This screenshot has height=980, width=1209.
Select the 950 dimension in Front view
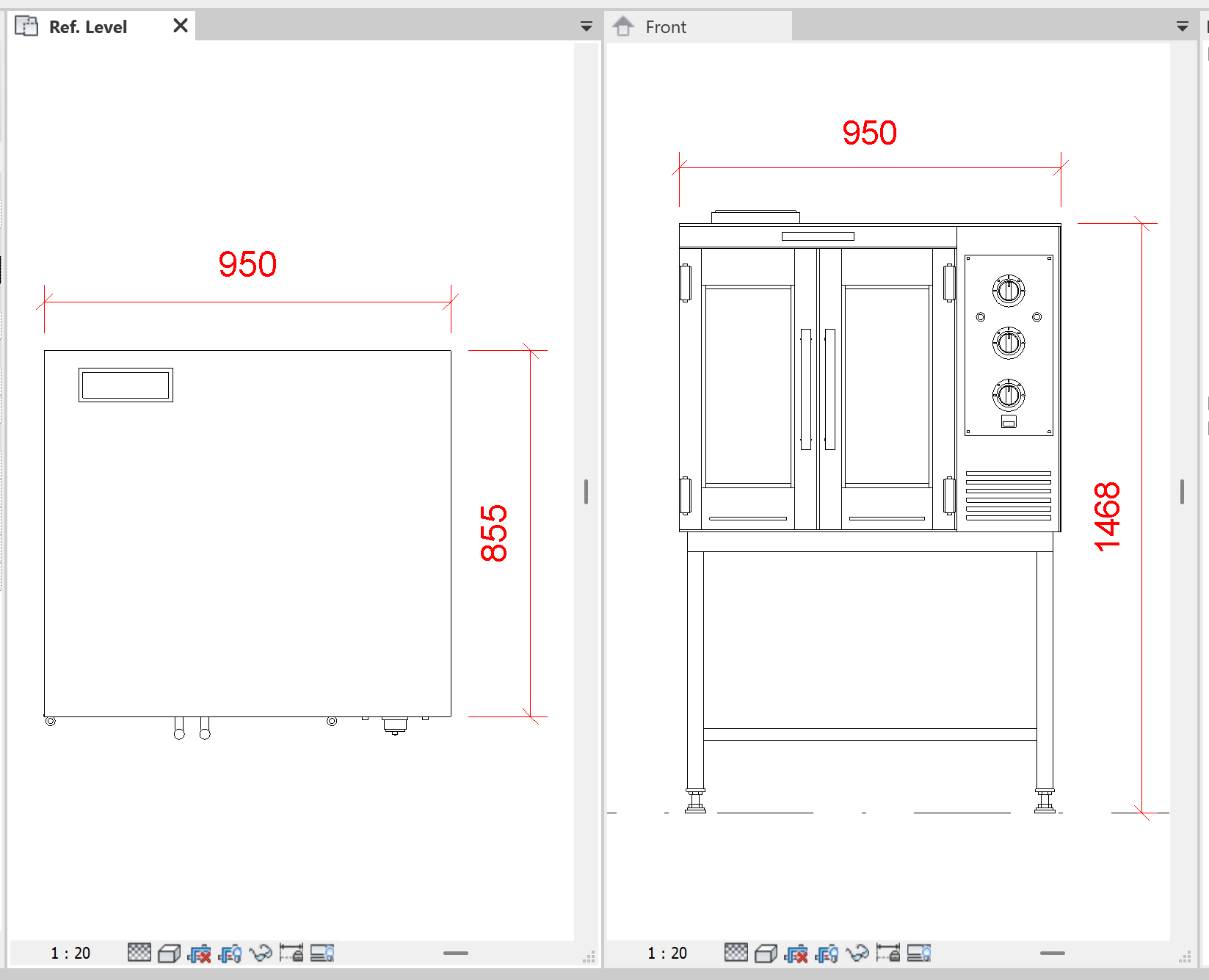[870, 133]
